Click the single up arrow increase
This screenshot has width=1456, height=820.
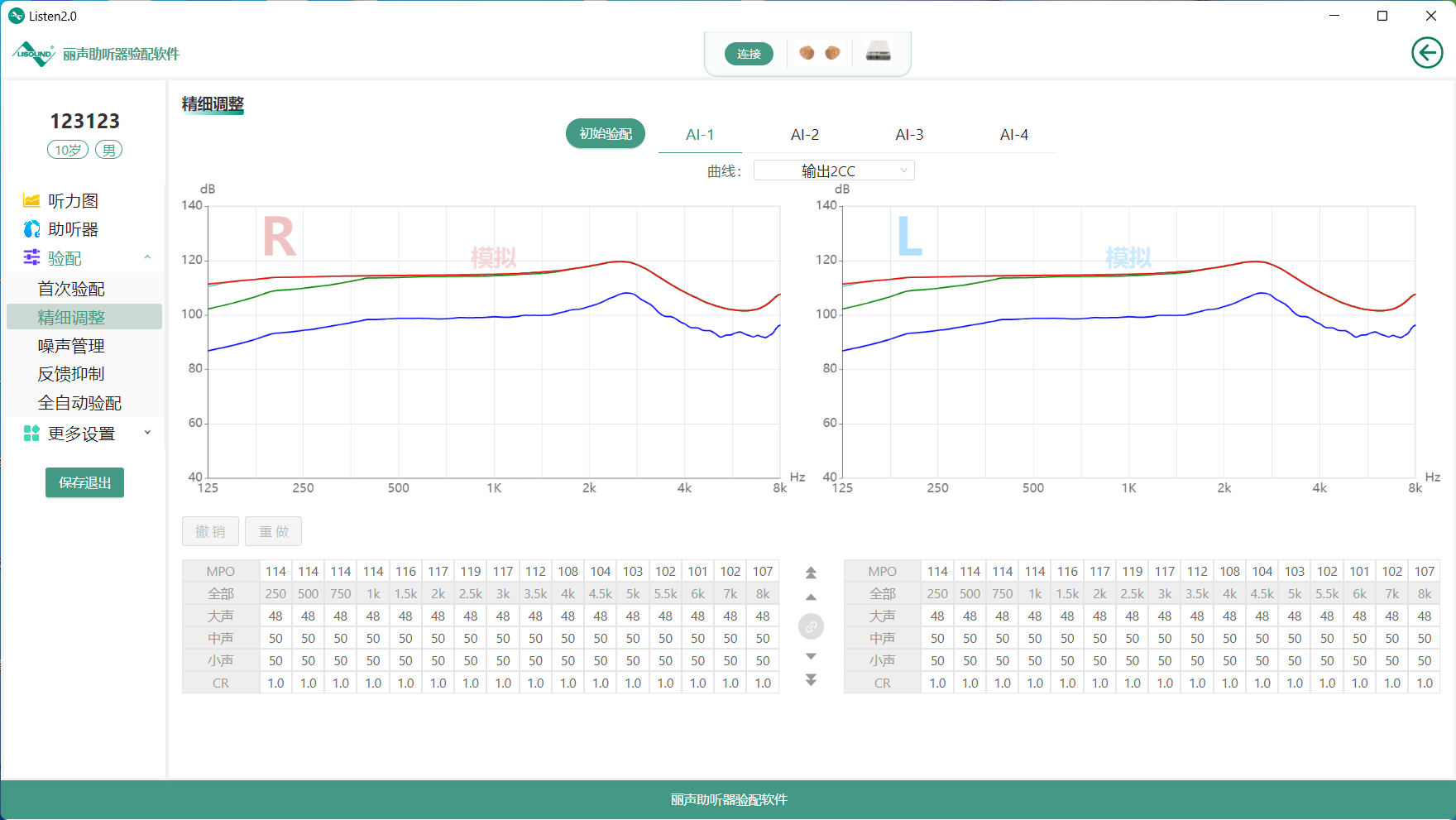point(811,597)
